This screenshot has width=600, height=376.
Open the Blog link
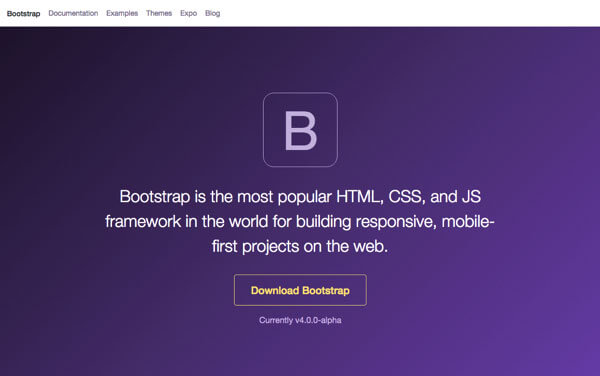coord(212,13)
